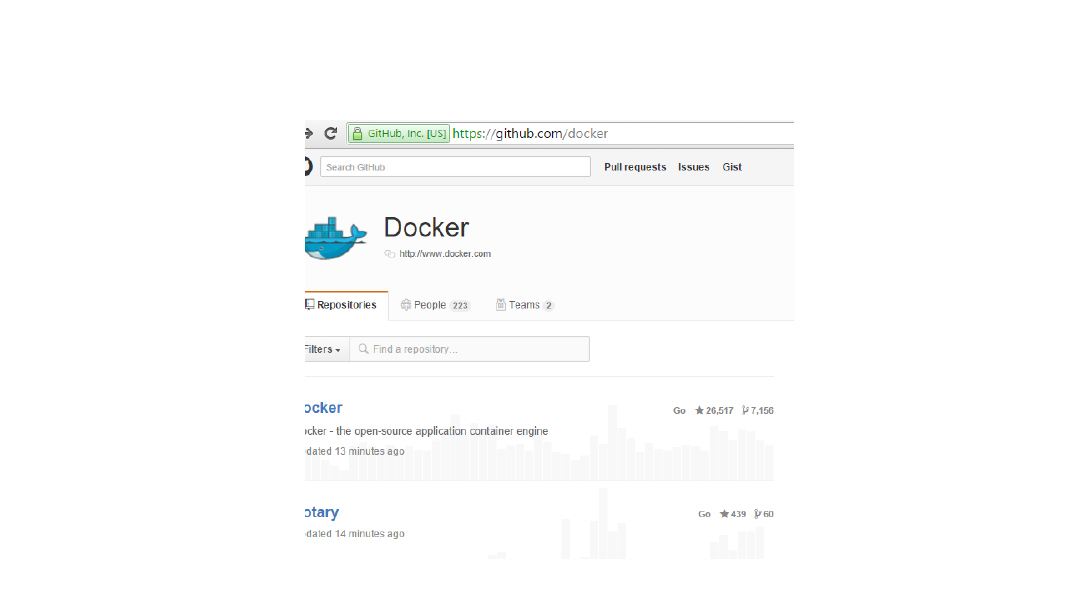
Task: Reload the page with the refresh icon
Action: tap(330, 133)
